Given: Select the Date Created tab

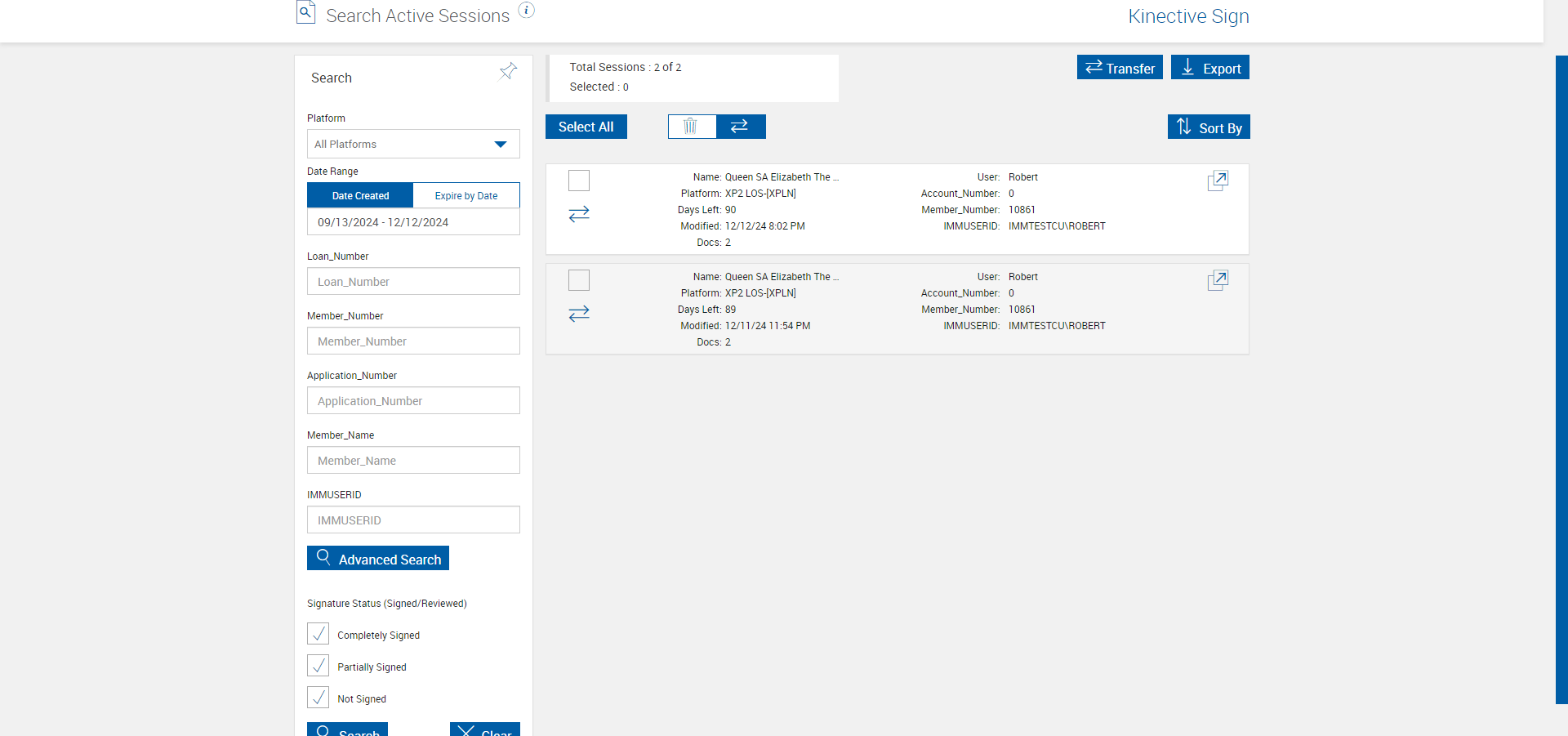Looking at the screenshot, I should click(360, 196).
